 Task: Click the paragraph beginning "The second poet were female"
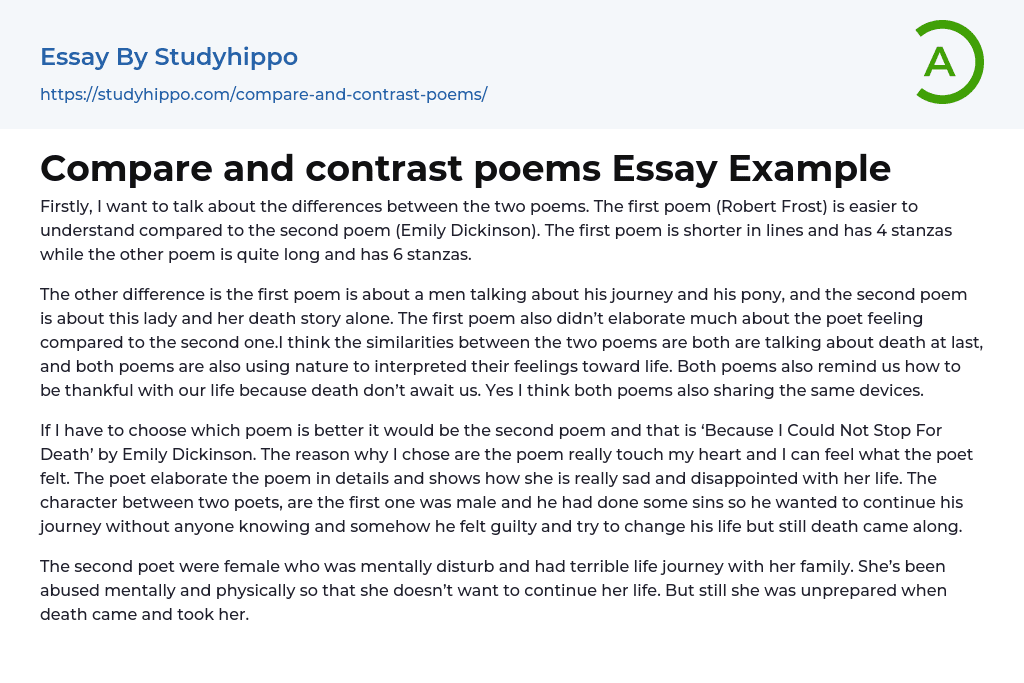coord(493,590)
